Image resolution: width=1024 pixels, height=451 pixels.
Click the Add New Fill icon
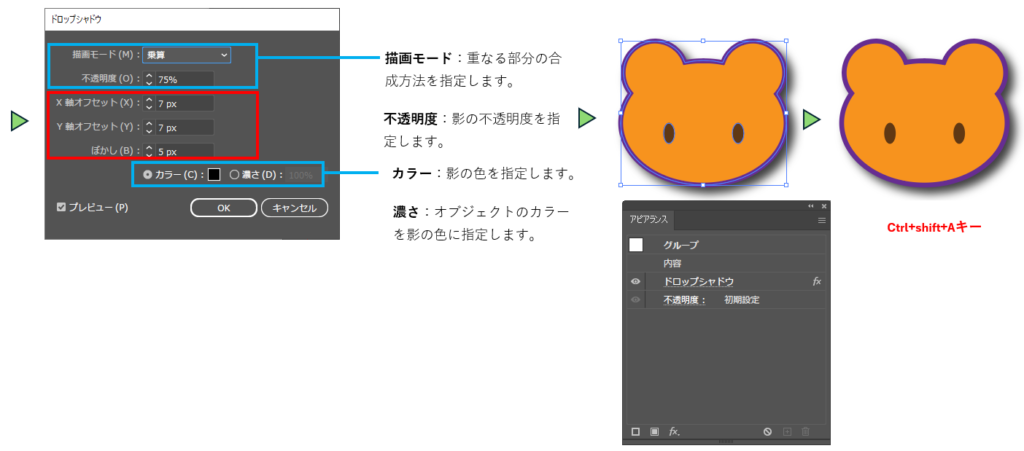(654, 432)
